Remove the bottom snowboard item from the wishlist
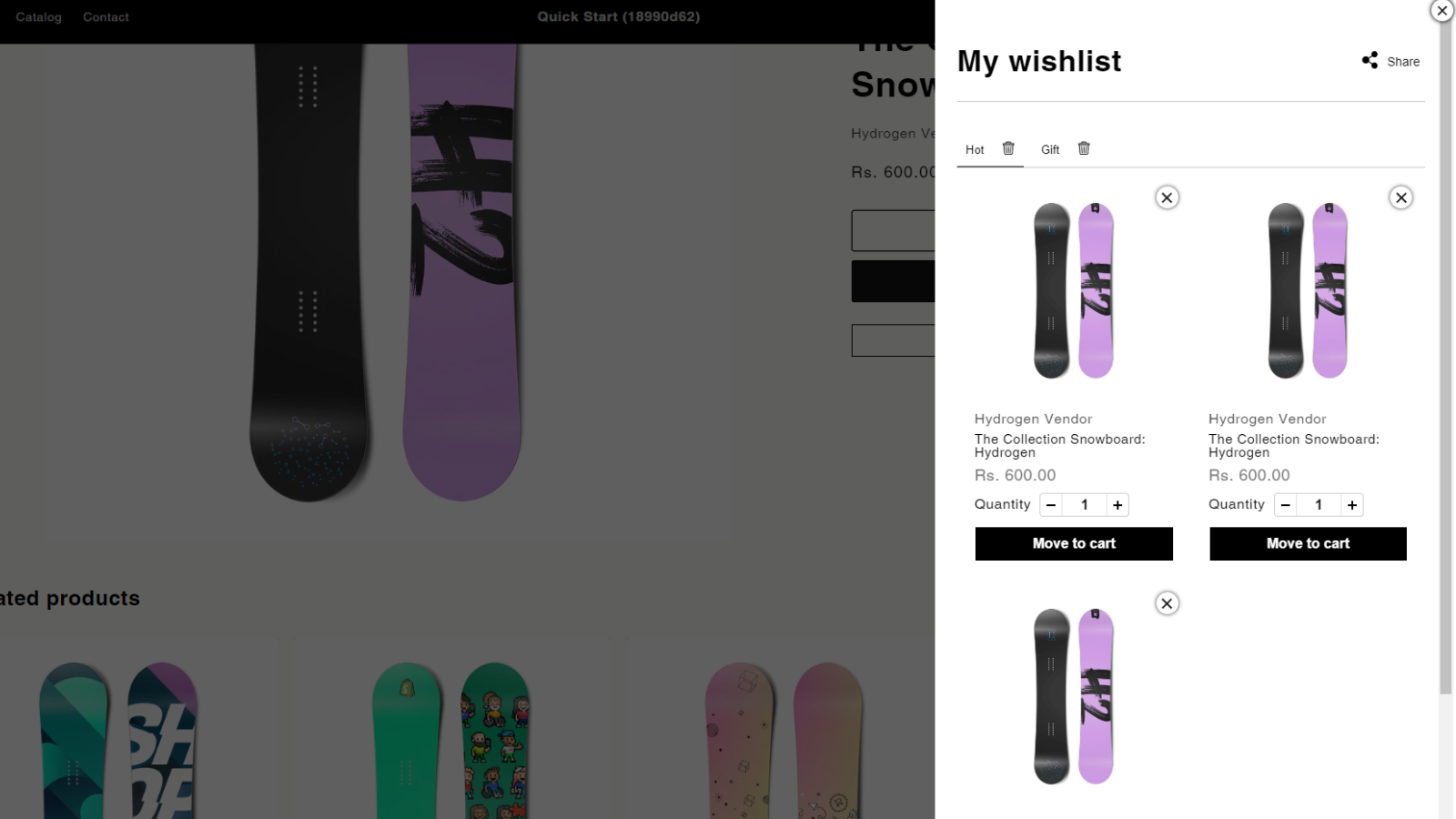Image resolution: width=1456 pixels, height=819 pixels. point(1167,603)
